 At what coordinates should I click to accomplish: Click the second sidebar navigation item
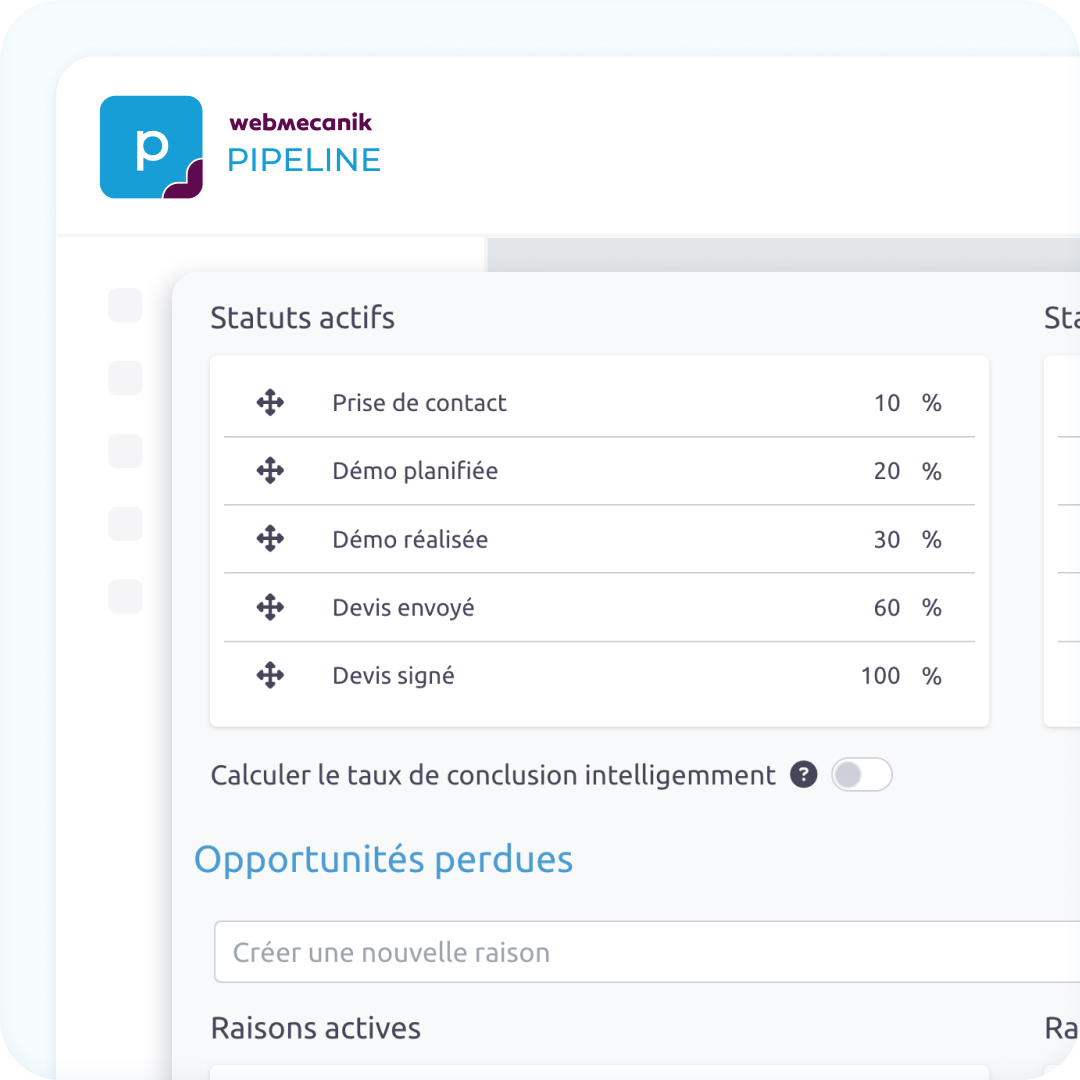coord(125,379)
